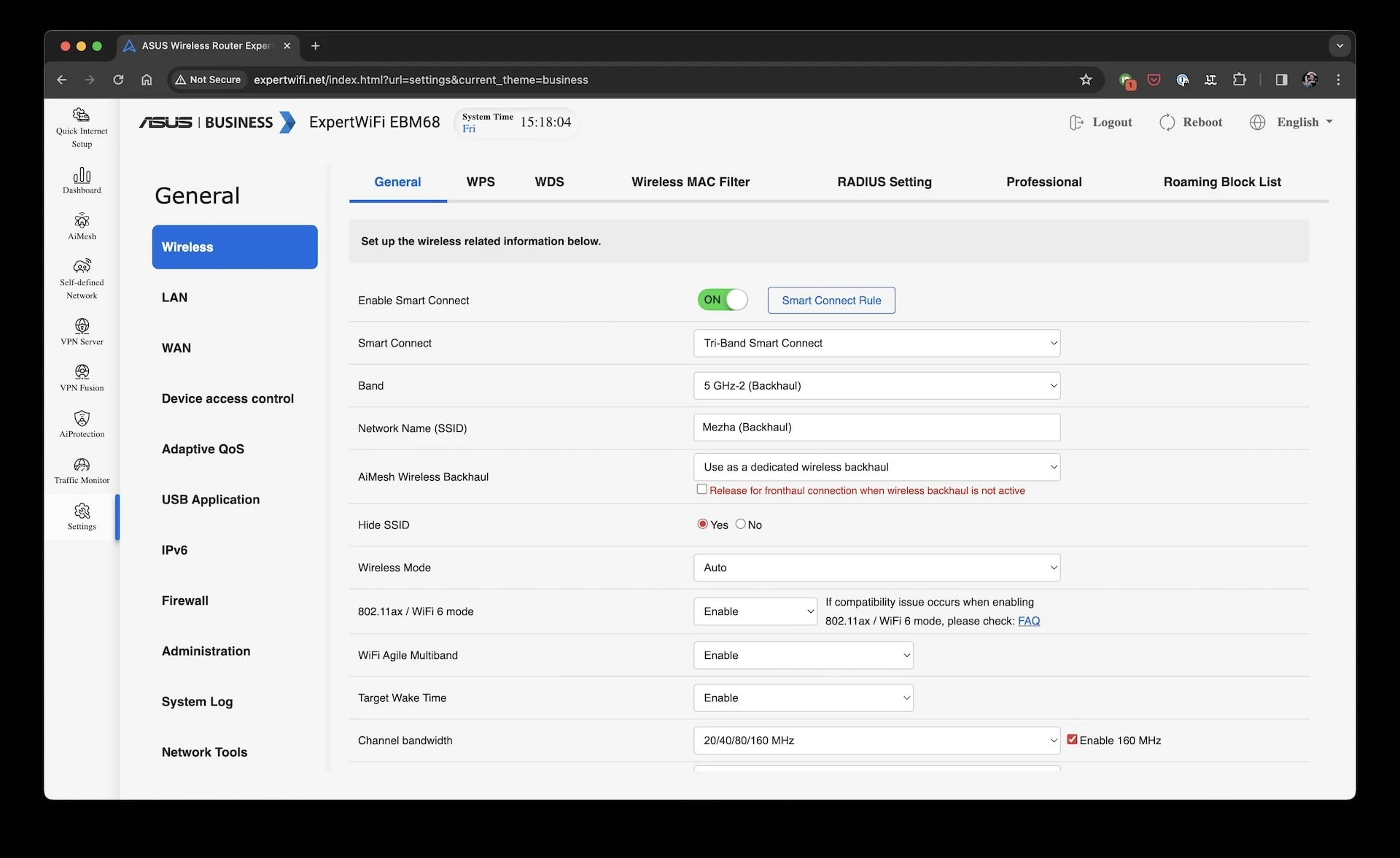Click the browser address bar URL
Viewport: 1400px width, 858px height.
(421, 80)
